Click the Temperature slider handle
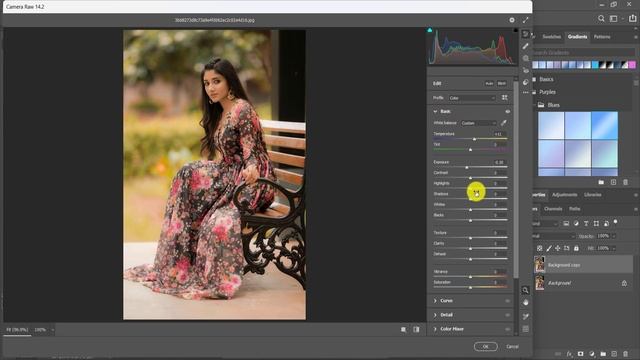640x360 pixels. (x=474, y=139)
